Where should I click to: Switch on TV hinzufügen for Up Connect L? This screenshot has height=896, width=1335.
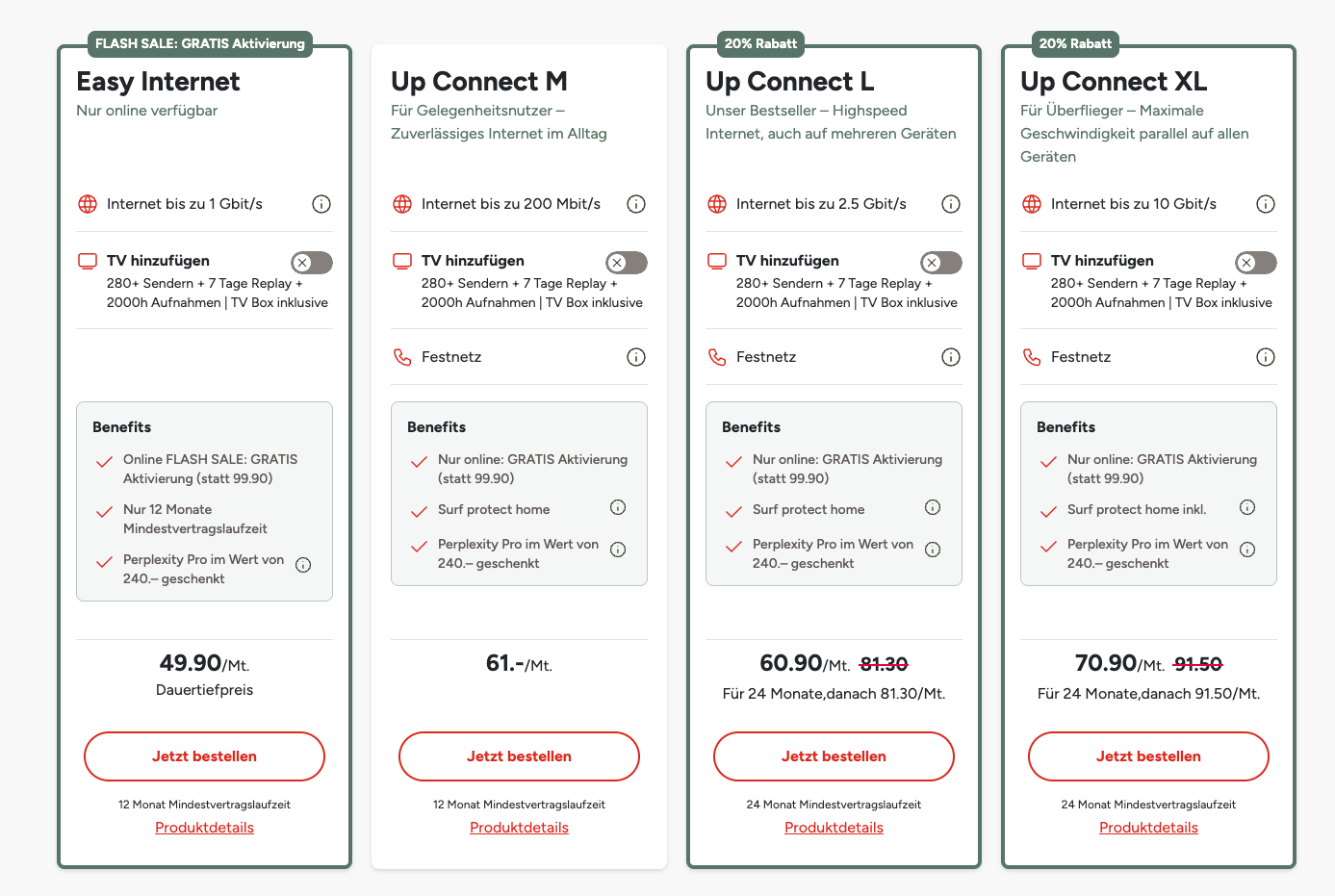(941, 263)
